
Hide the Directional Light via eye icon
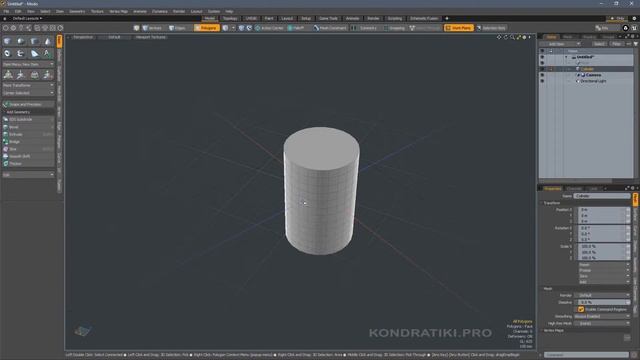coord(542,81)
